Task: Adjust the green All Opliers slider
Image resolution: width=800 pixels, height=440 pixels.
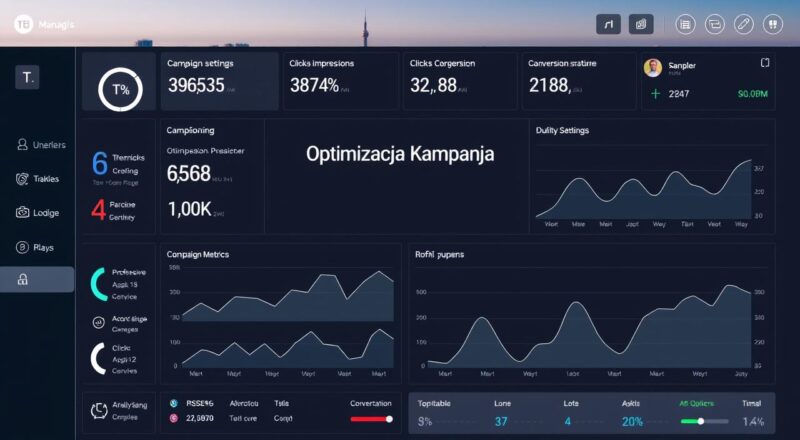Action: 705,421
